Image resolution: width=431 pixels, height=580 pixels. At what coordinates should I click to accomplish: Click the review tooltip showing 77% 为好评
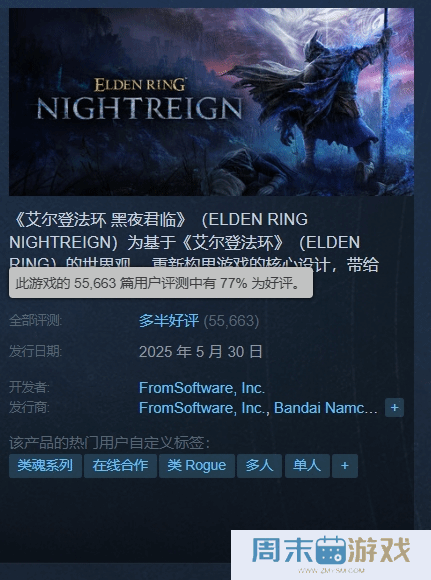[x=161, y=283]
